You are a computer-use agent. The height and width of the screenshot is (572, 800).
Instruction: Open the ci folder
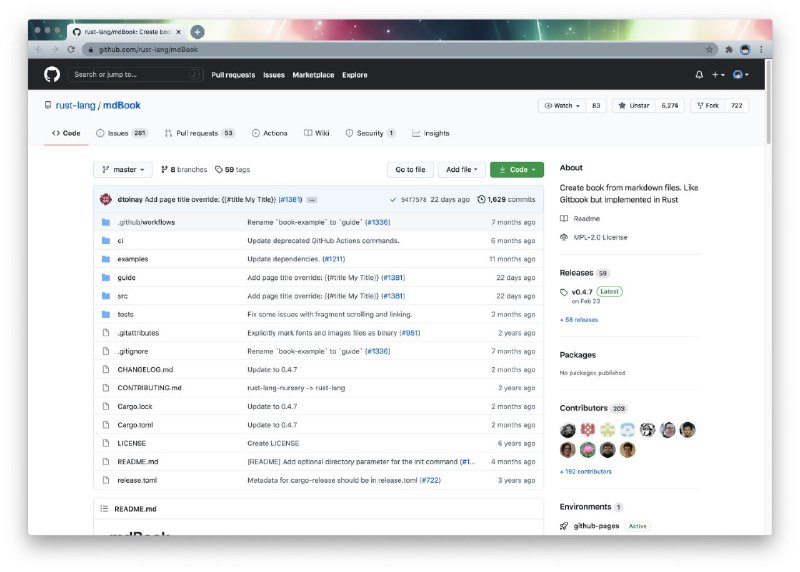click(120, 241)
